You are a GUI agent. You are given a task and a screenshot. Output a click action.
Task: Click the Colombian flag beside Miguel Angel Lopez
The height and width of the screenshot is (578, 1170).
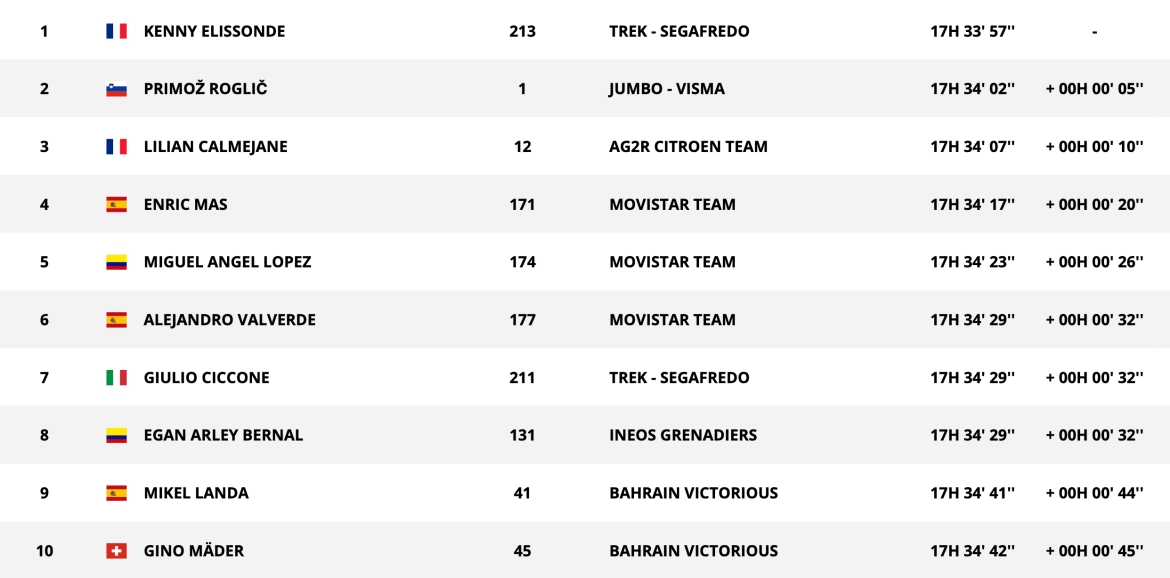pyautogui.click(x=116, y=262)
